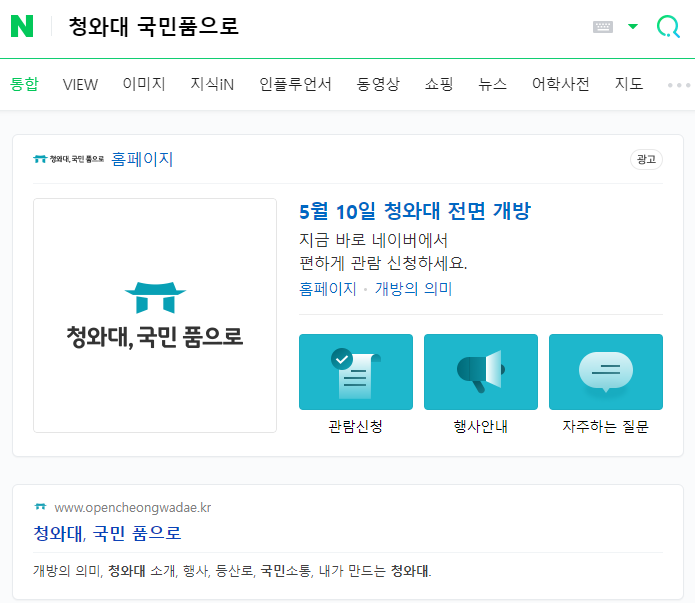
Task: Open the 5월 10일 청와대 전면 개방 headline
Action: tap(415, 211)
